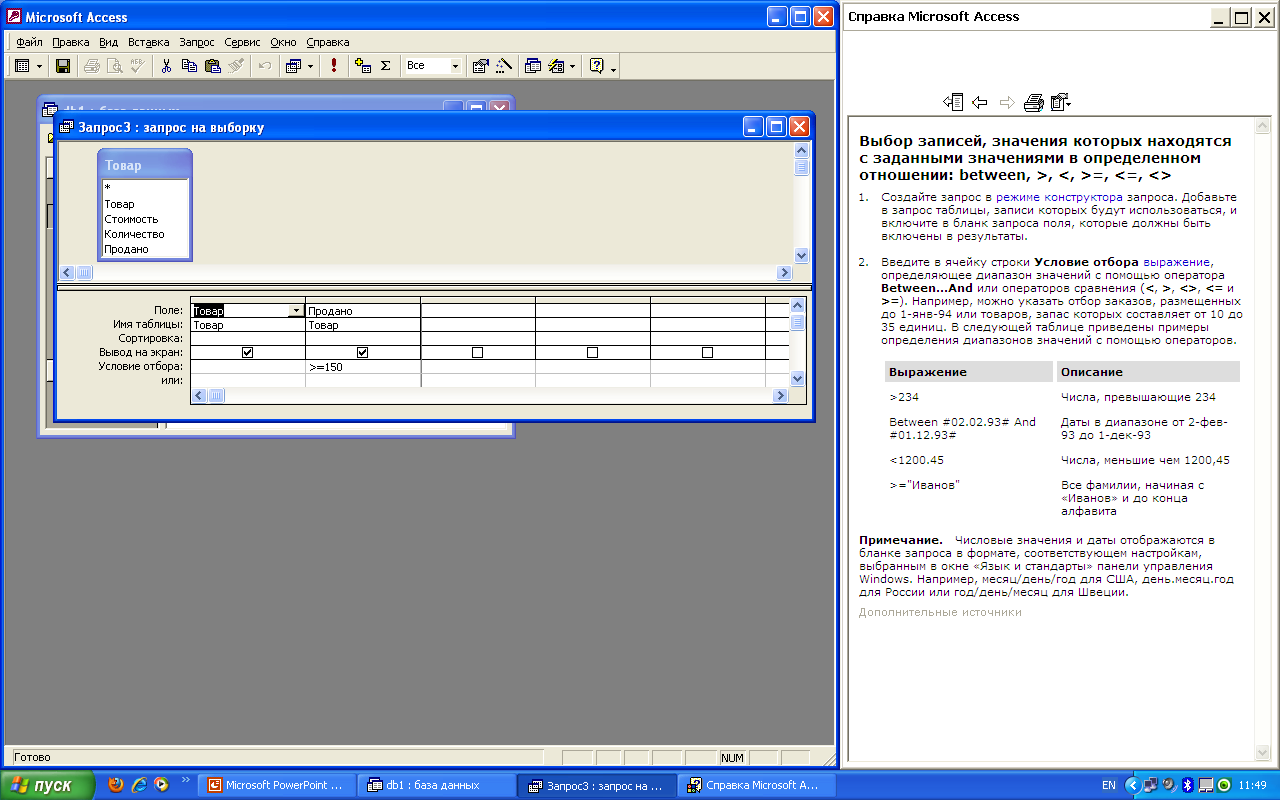Expand the New Object dropdown arrow
Screen dimensions: 1280x800
pyautogui.click(x=573, y=66)
